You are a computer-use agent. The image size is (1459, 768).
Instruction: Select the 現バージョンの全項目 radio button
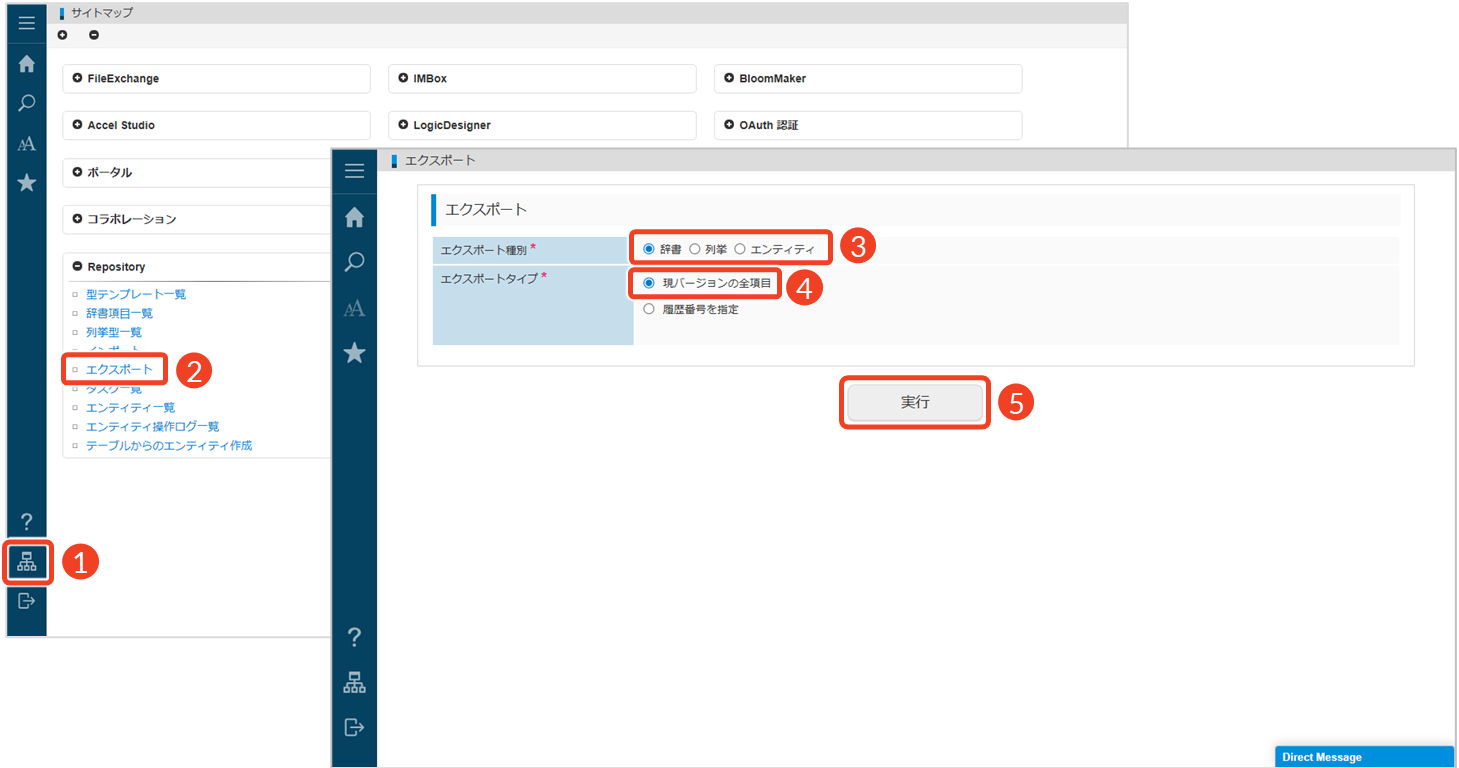click(x=649, y=284)
